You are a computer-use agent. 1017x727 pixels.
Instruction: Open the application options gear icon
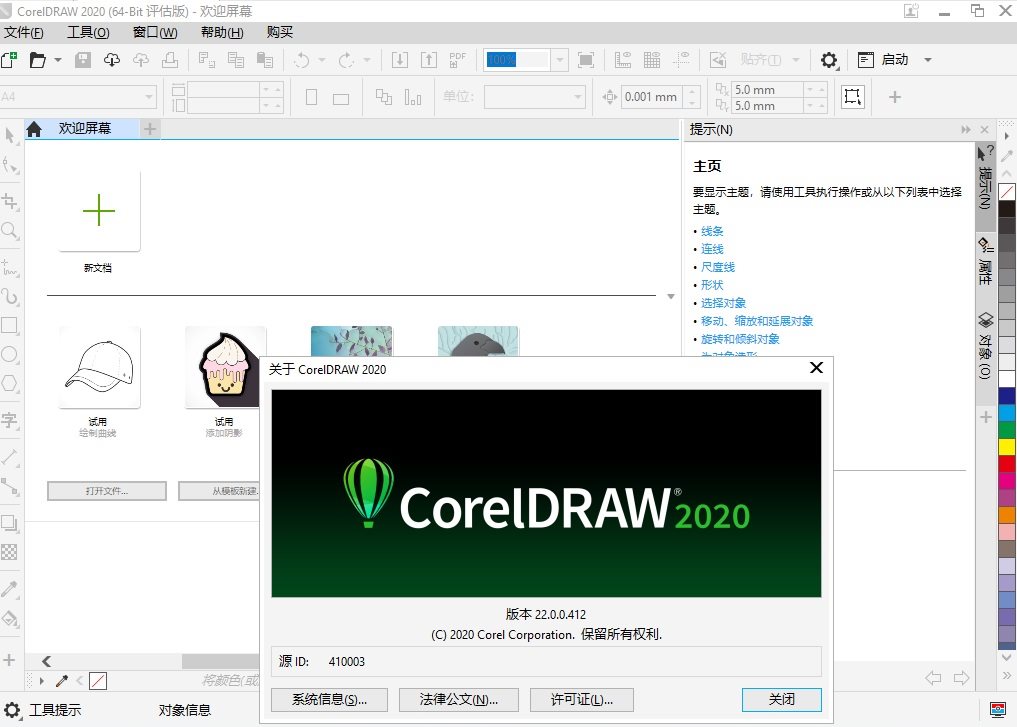[829, 60]
